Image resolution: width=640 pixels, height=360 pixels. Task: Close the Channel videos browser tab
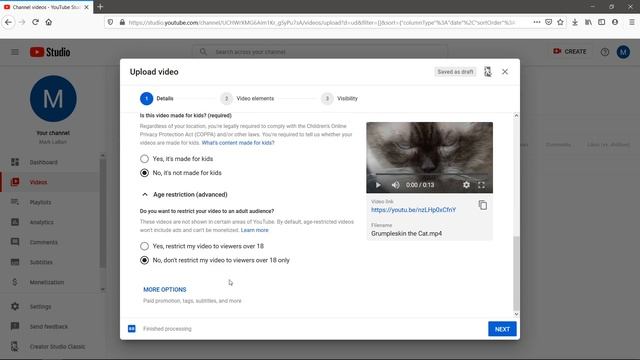(x=87, y=7)
